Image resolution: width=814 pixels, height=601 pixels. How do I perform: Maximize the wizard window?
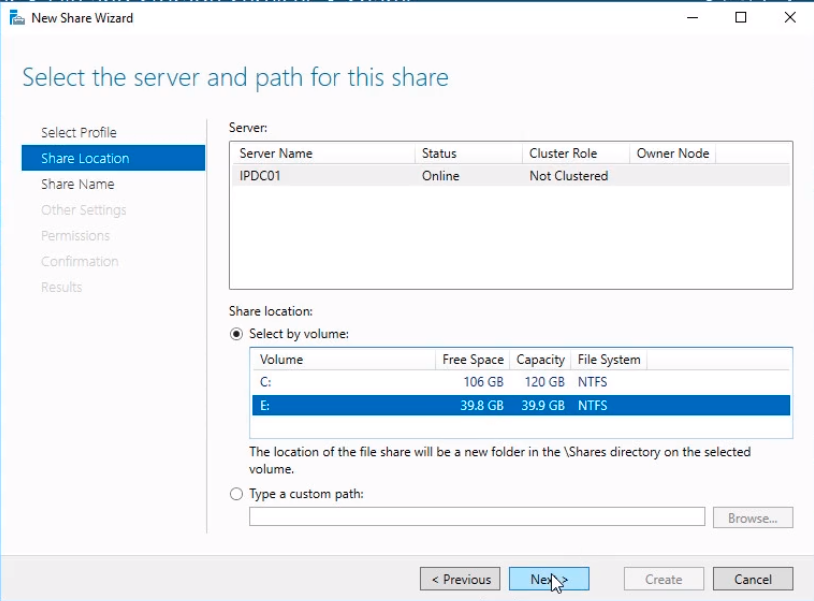741,18
